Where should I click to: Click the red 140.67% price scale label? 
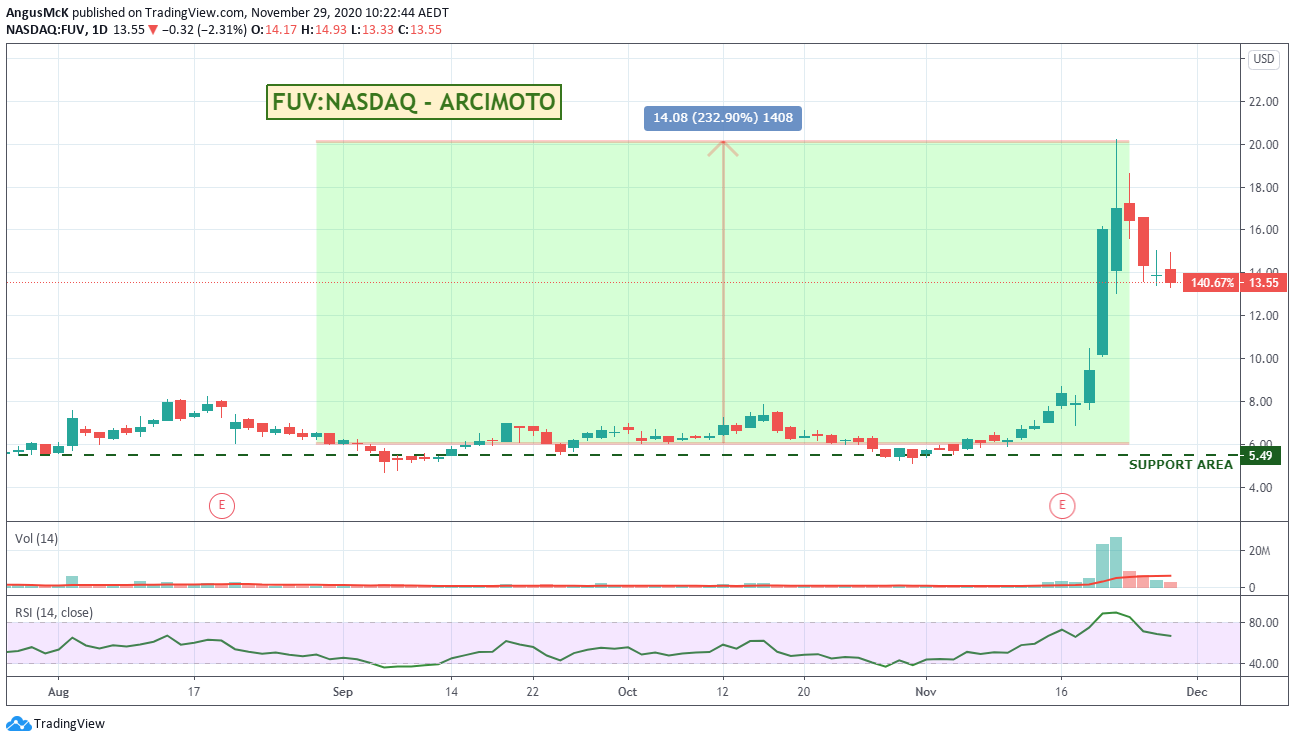pyautogui.click(x=1211, y=283)
